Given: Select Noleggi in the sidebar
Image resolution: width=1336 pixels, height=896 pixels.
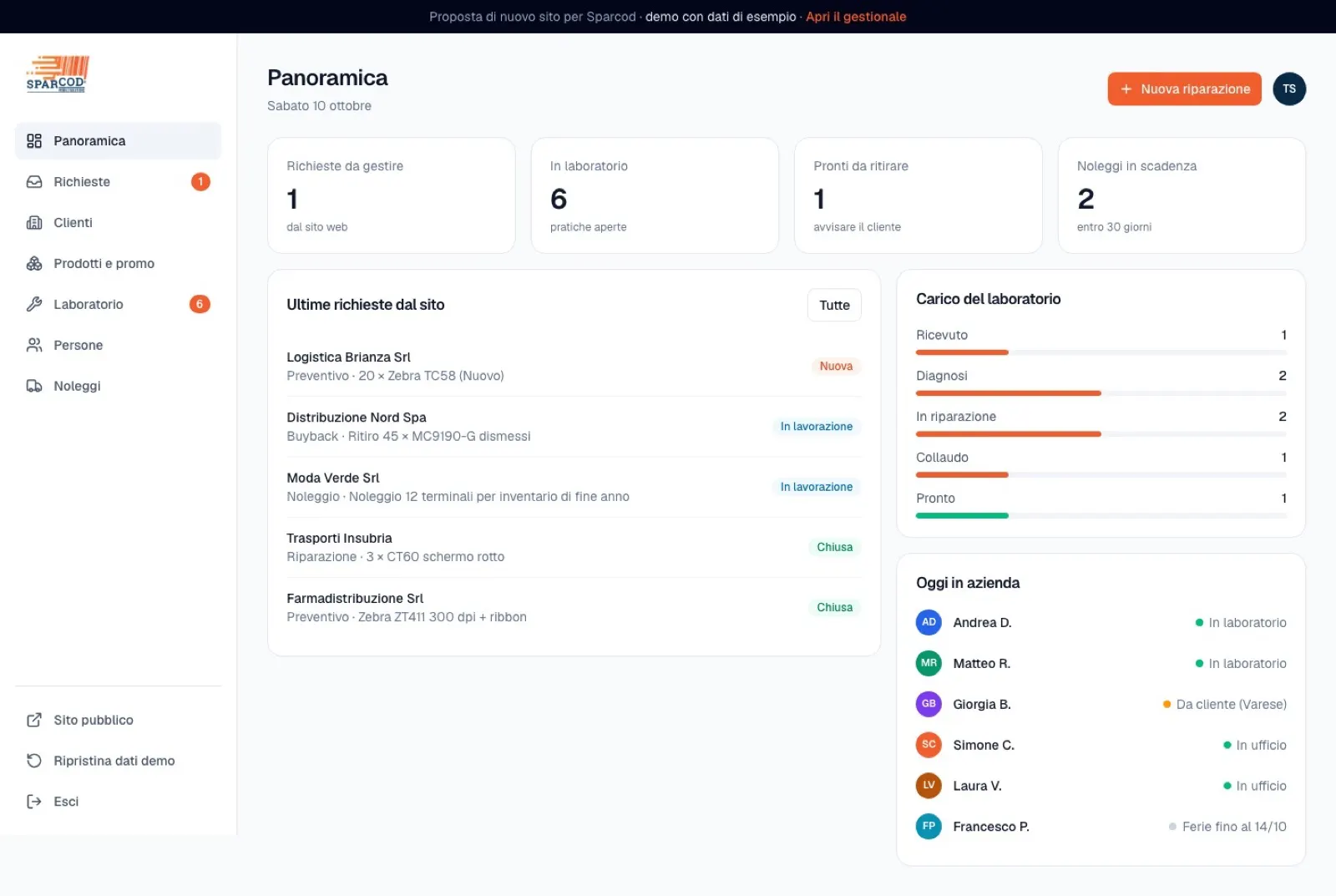Looking at the screenshot, I should coord(118,386).
